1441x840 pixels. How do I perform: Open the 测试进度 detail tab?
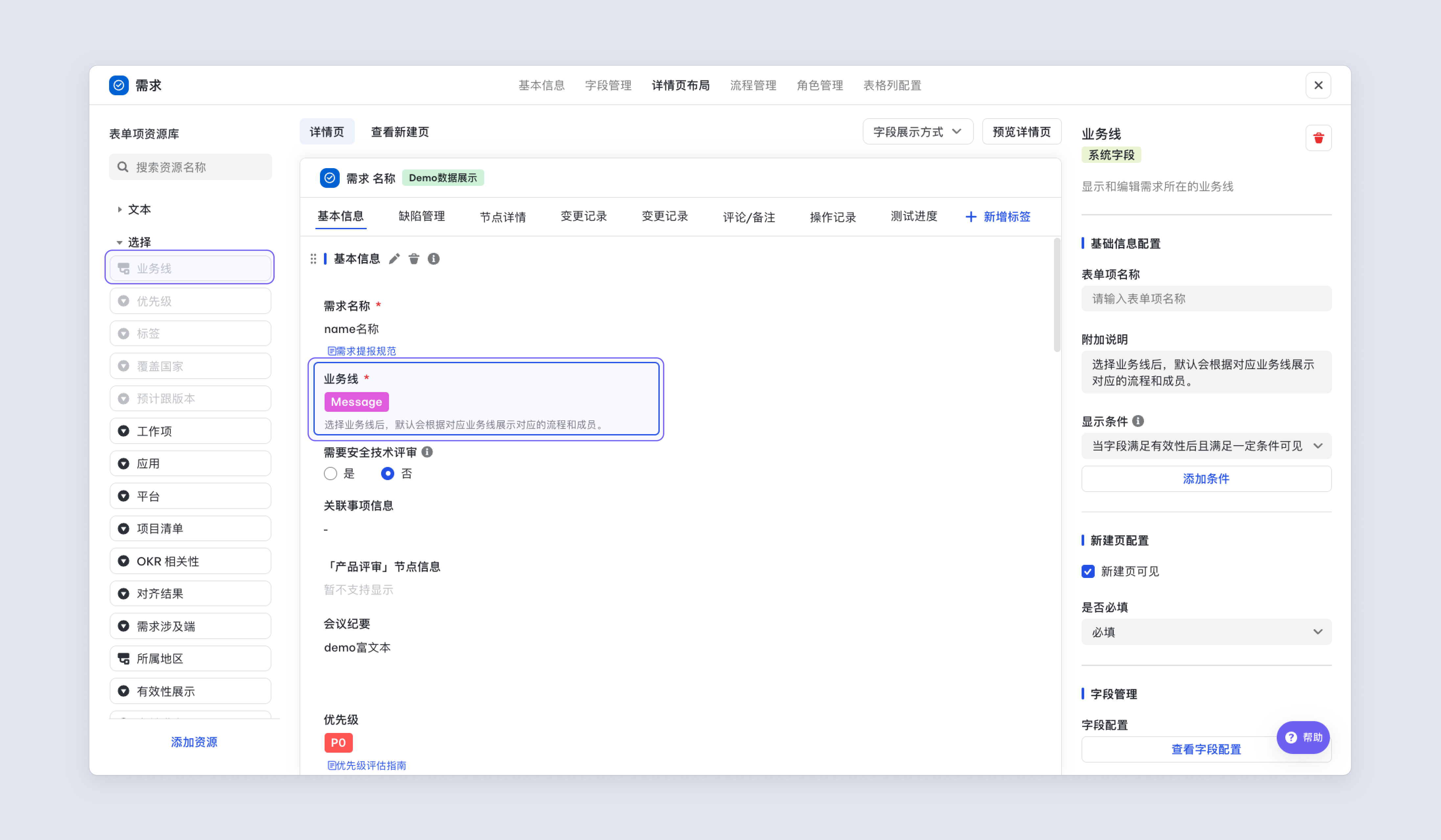[x=914, y=217]
